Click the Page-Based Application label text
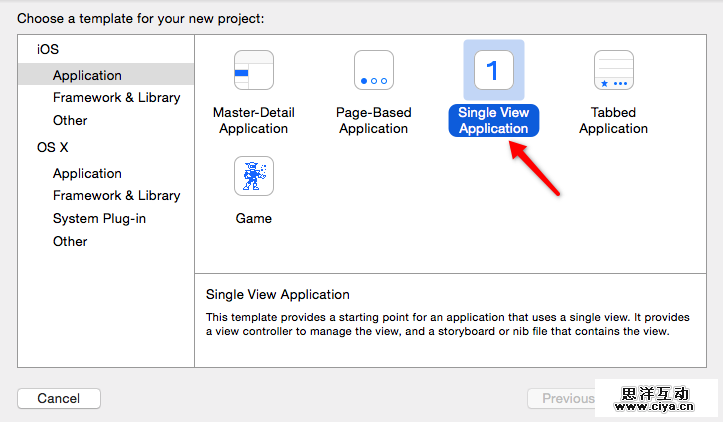 [x=373, y=120]
